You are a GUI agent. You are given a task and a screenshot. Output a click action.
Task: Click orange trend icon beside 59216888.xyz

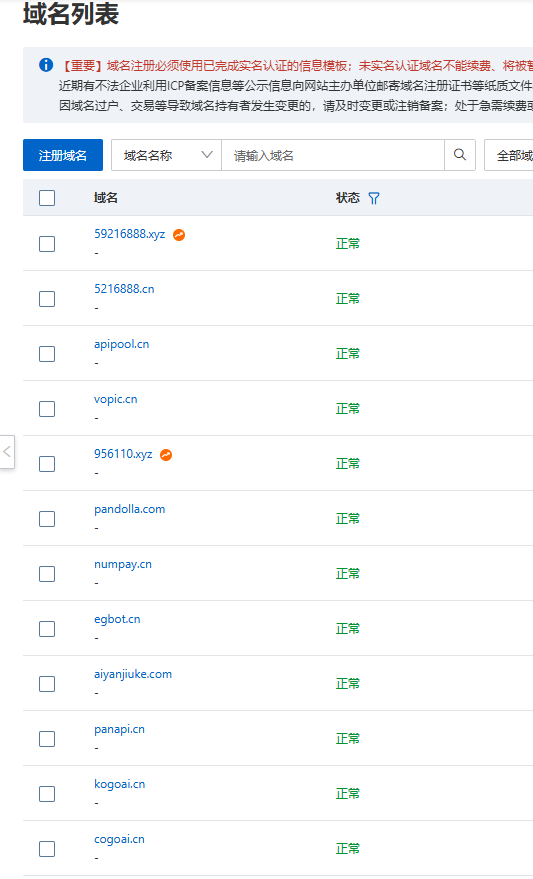pyautogui.click(x=179, y=235)
